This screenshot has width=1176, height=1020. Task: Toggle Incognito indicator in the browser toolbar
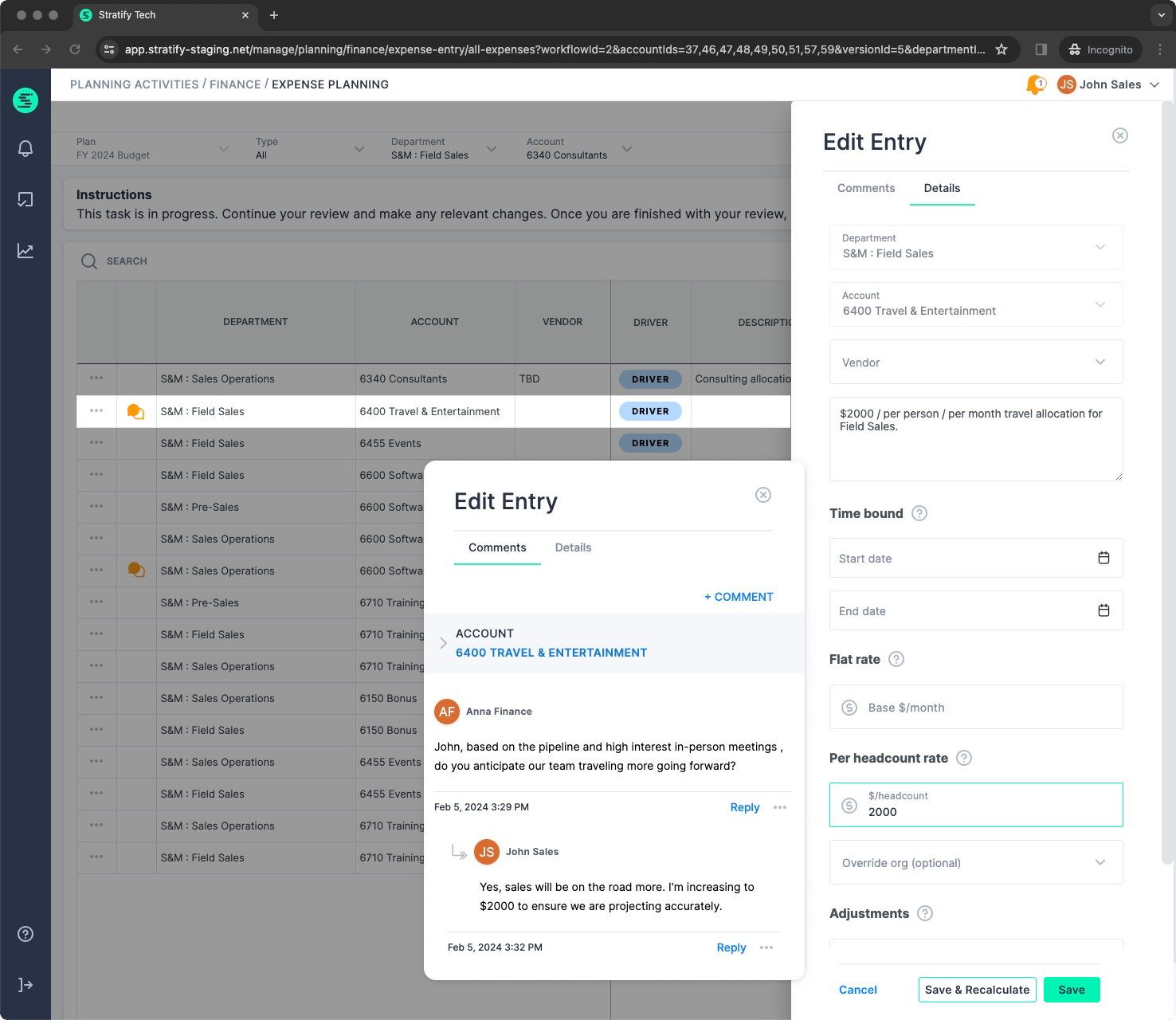(1100, 49)
